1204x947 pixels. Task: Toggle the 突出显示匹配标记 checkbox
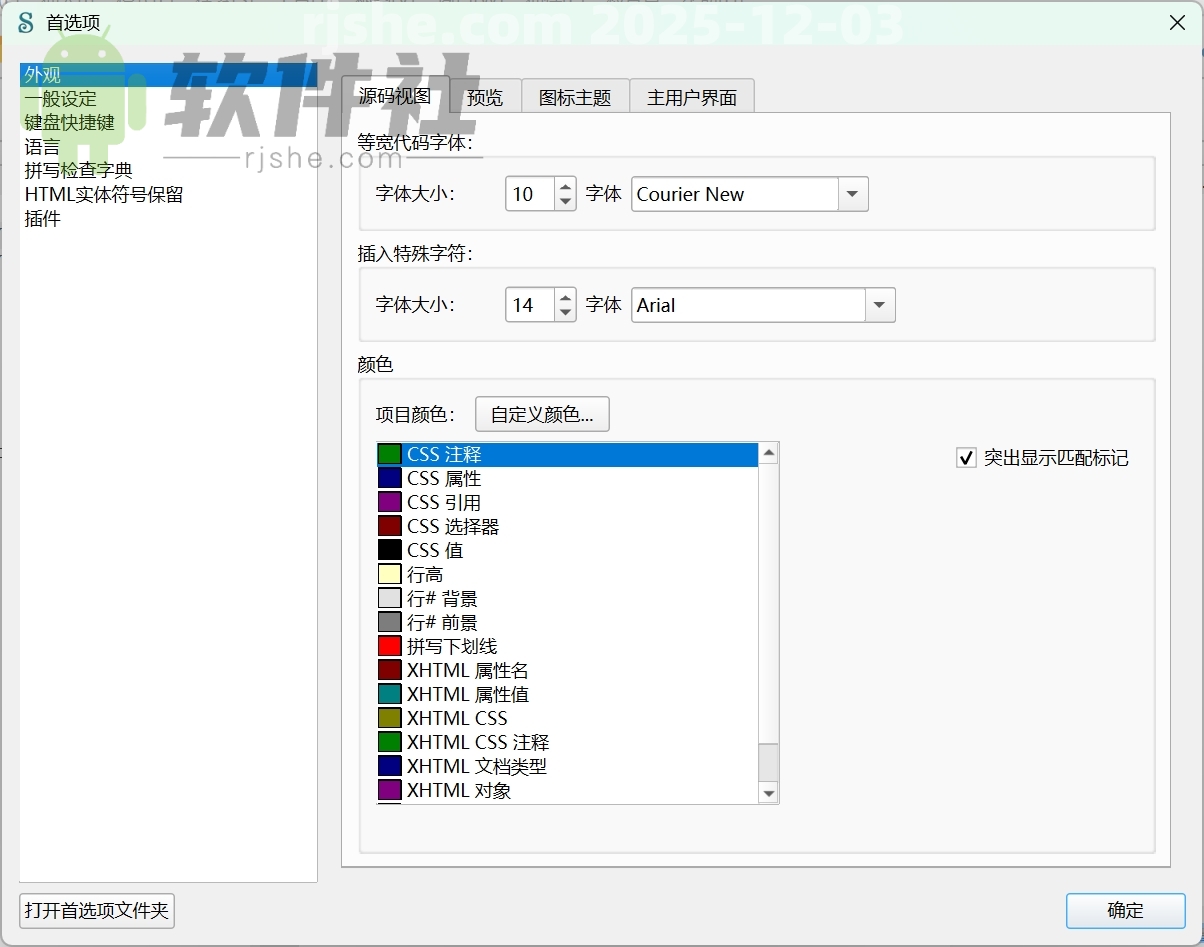(966, 457)
